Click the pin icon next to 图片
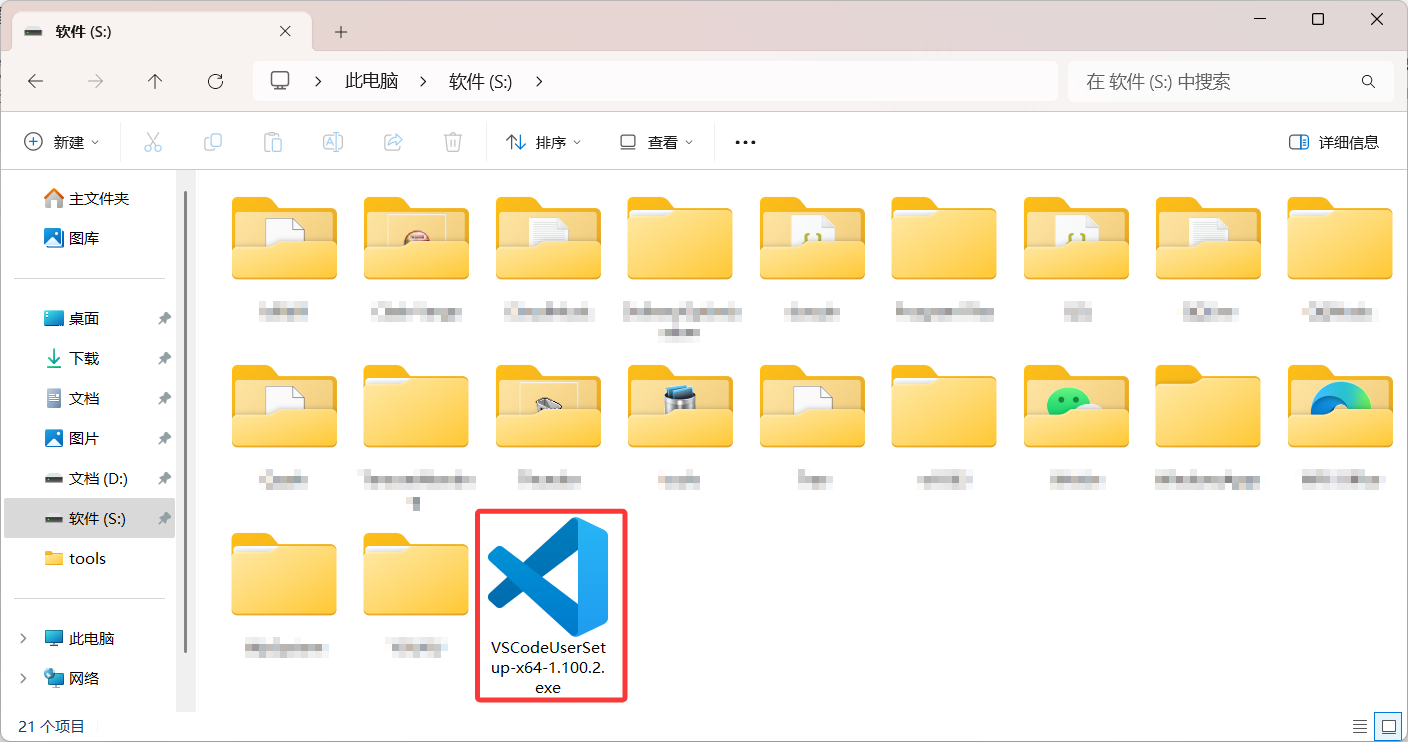 [164, 438]
